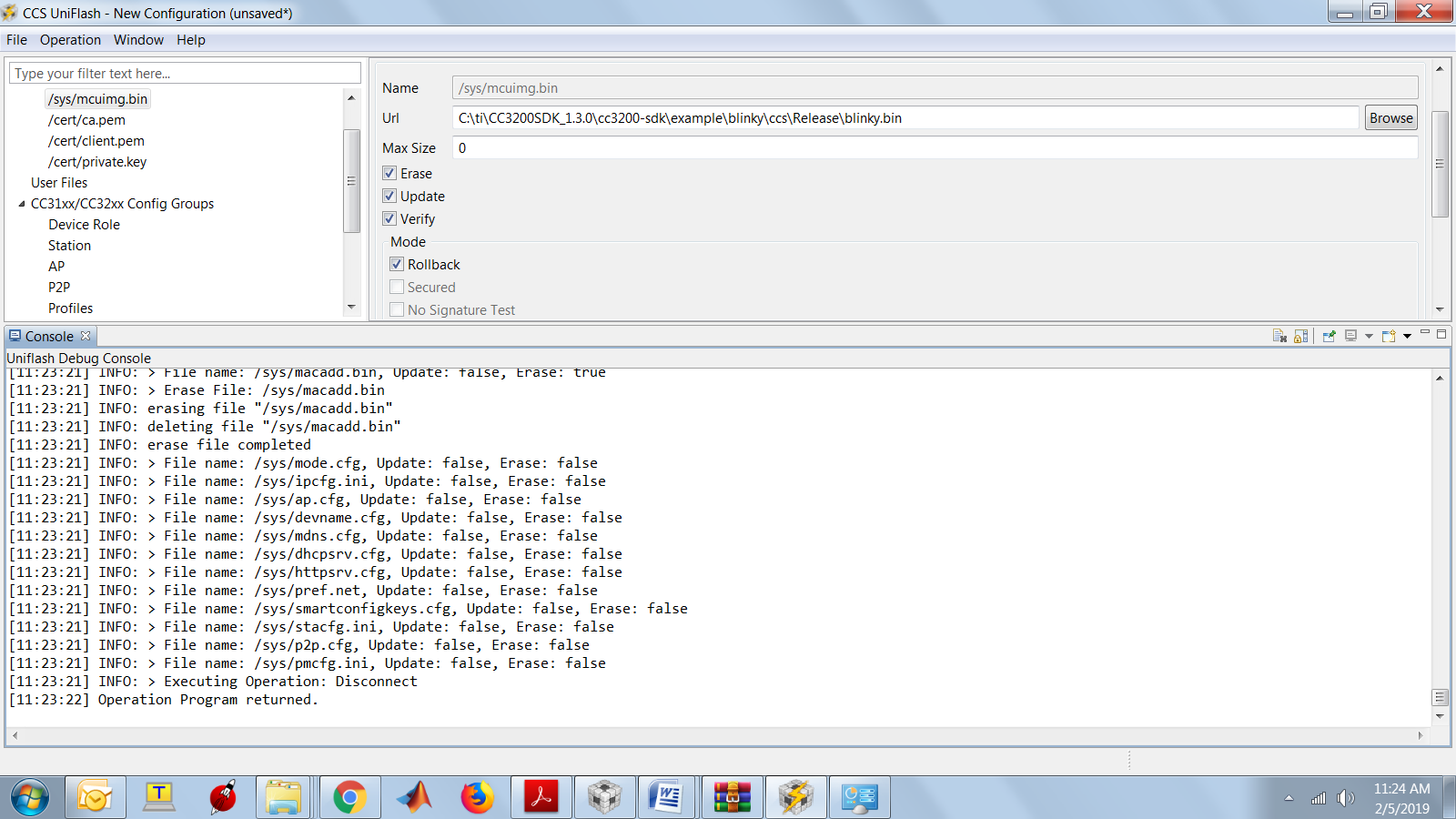
Task: Minimize the Console view panel
Action: point(1425,333)
